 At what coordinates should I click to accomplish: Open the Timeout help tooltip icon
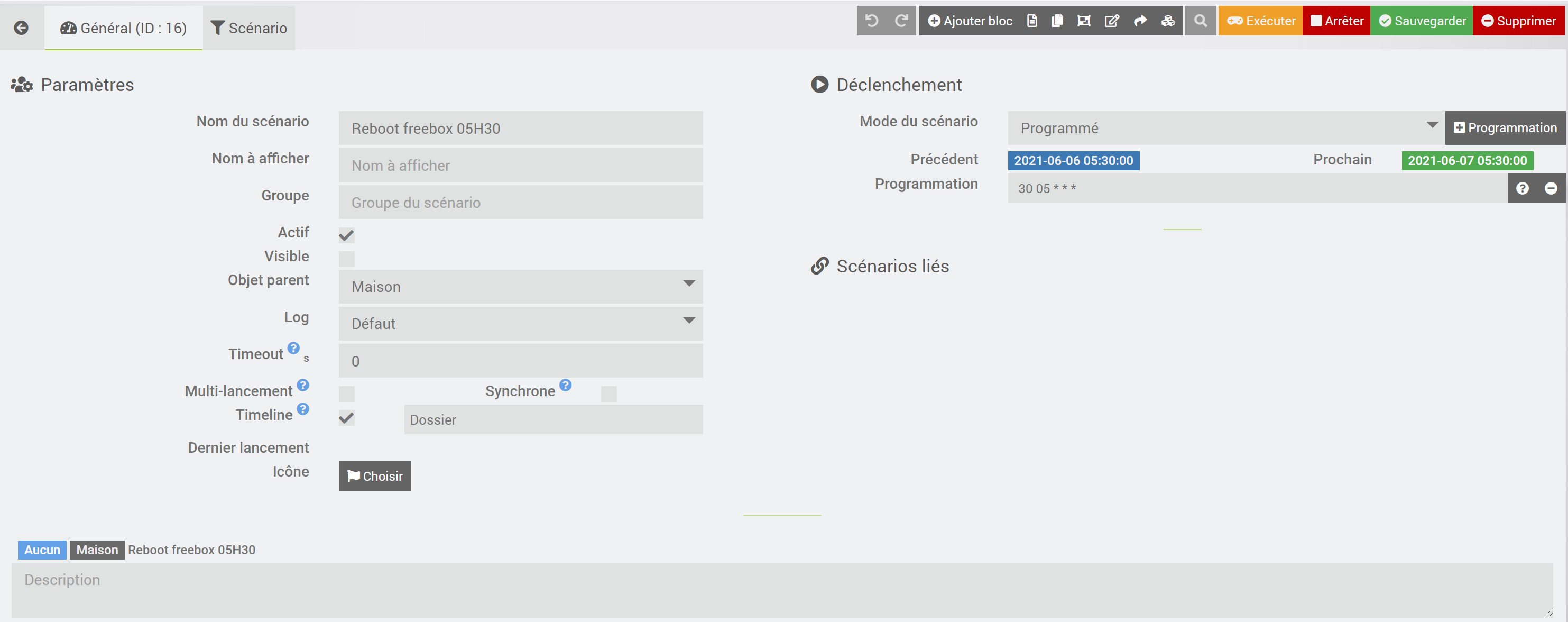[x=293, y=348]
